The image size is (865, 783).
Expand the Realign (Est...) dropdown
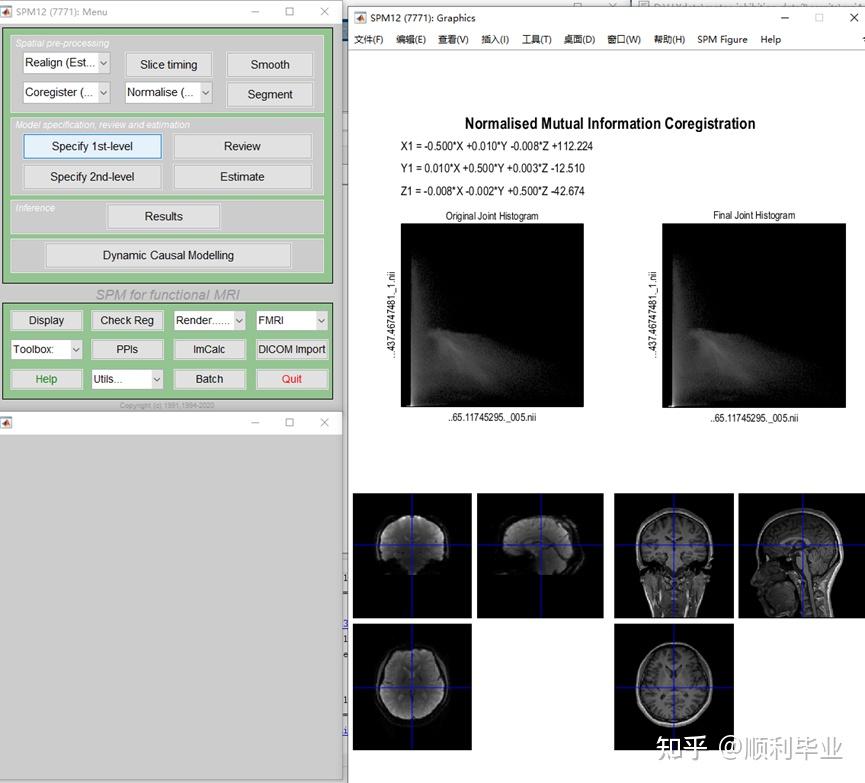66,63
